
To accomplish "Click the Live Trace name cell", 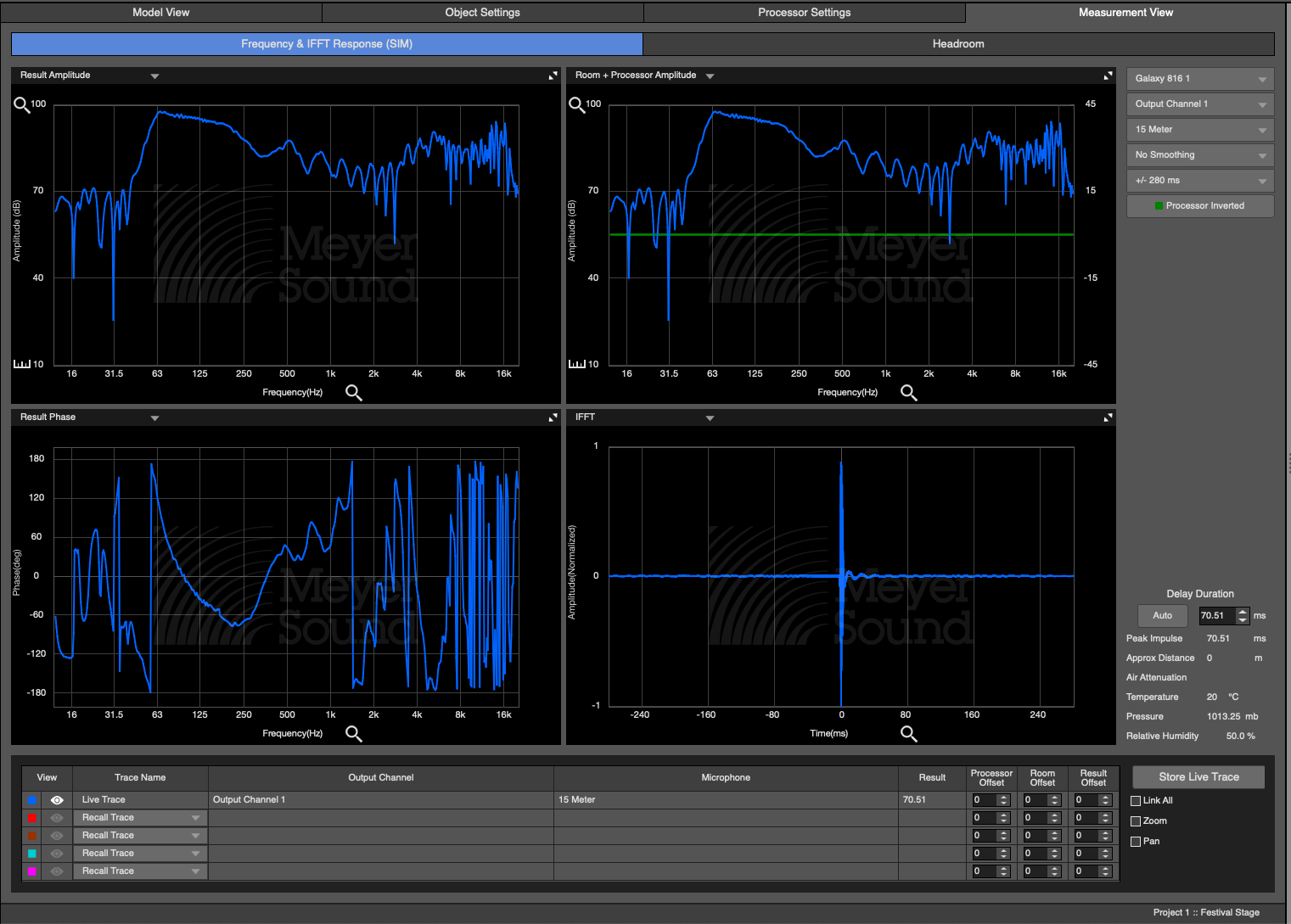I will [x=140, y=800].
